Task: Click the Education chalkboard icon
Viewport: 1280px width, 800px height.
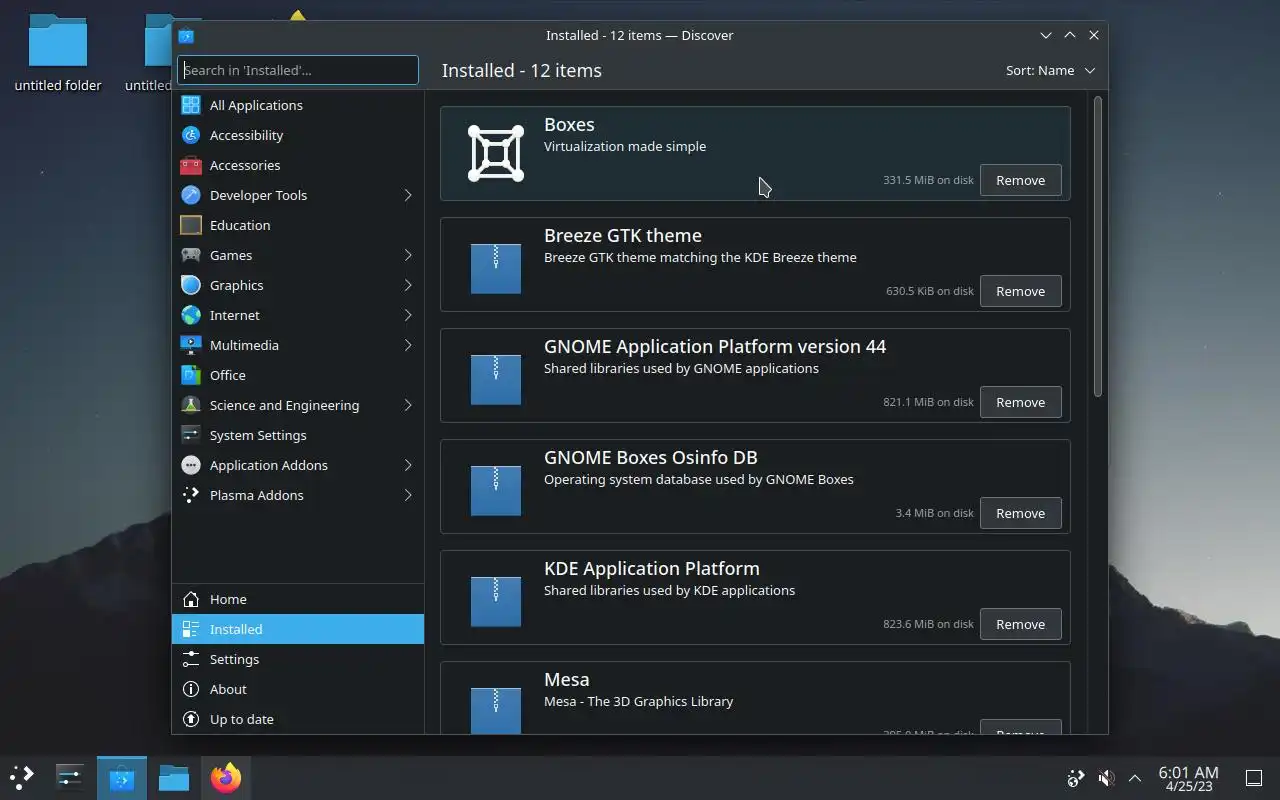Action: [191, 225]
